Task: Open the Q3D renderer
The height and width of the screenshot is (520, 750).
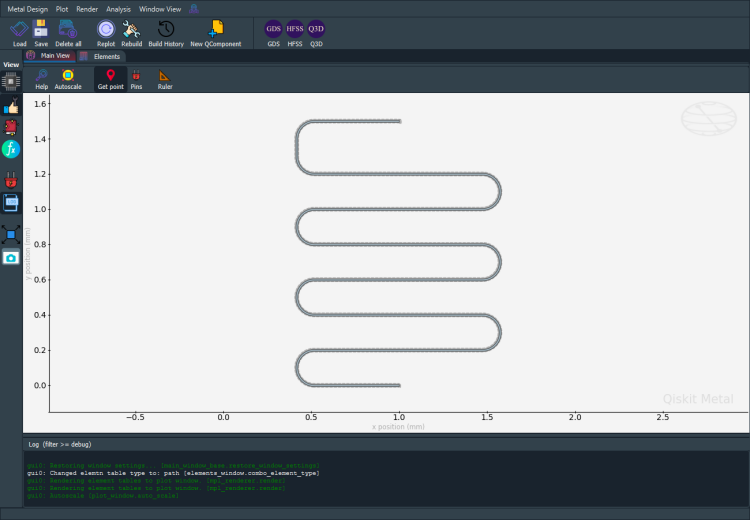Action: (316, 29)
